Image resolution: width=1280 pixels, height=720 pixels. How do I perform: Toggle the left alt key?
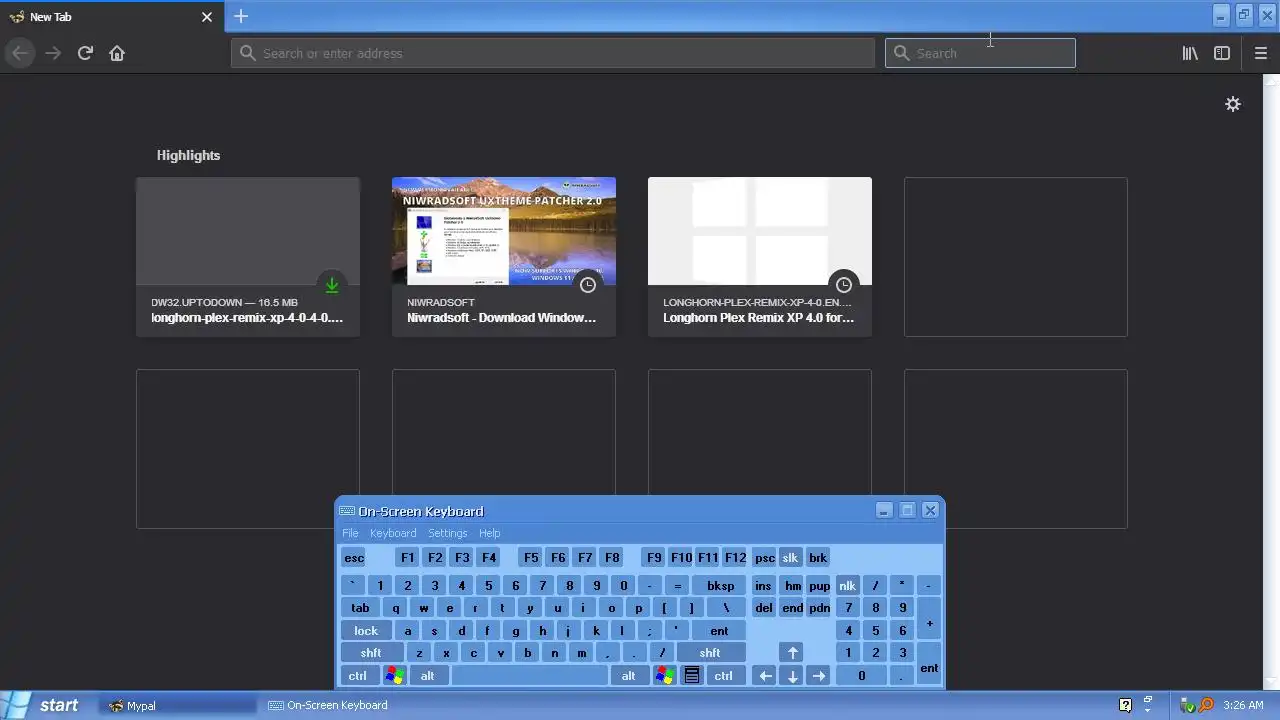[427, 676]
